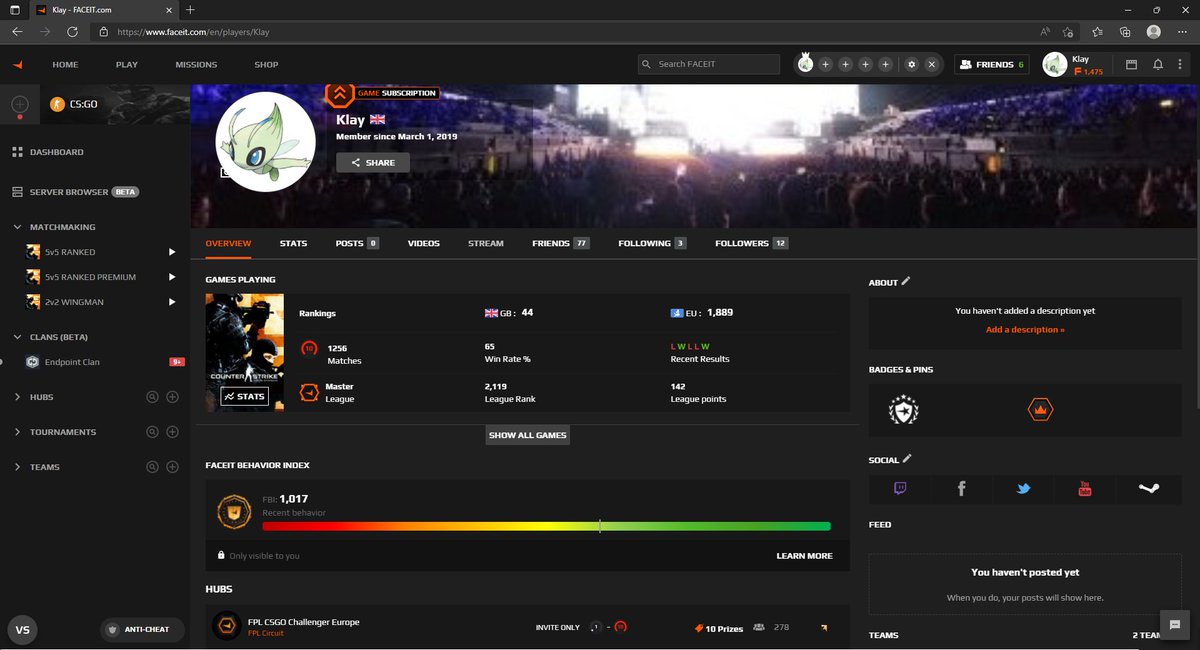The height and width of the screenshot is (650, 1200).
Task: Open Server Browser icon in sidebar
Action: tap(18, 191)
